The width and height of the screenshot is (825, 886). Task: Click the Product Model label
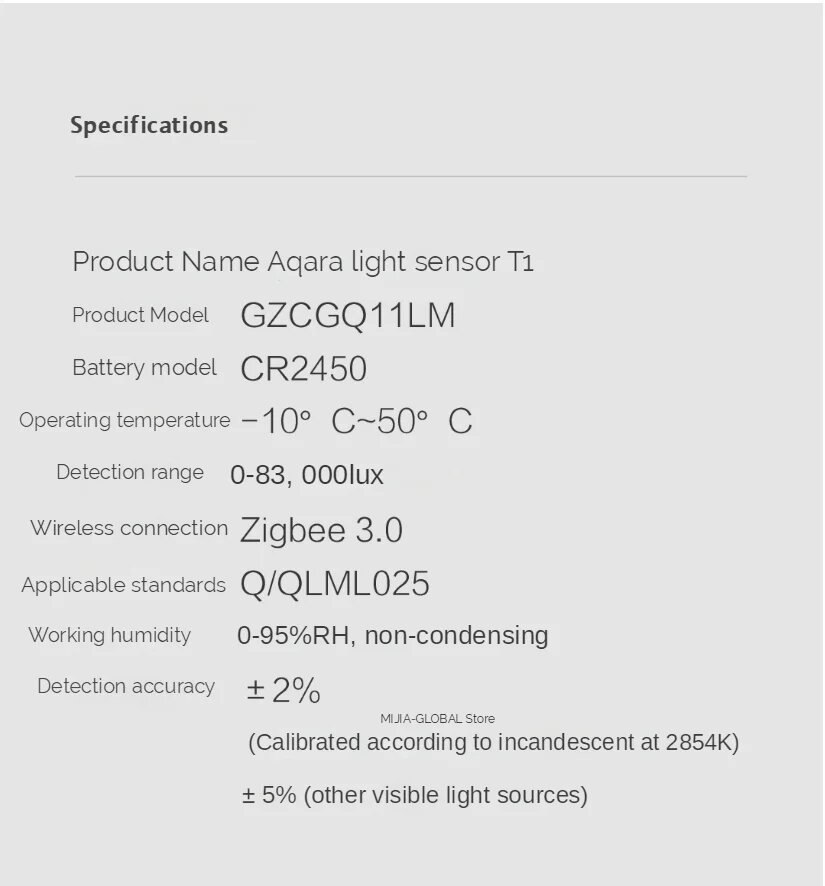point(141,315)
